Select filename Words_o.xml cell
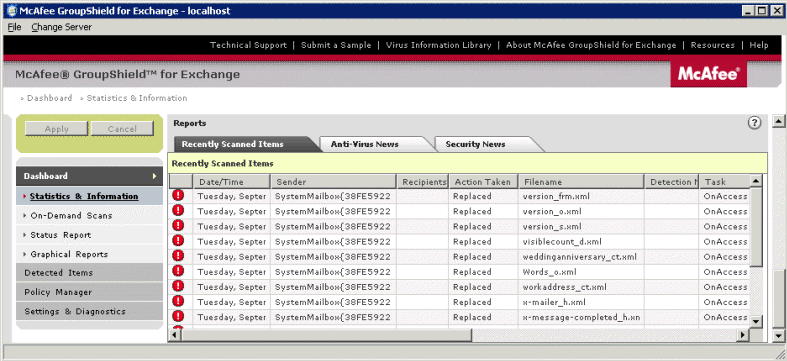 pos(581,272)
